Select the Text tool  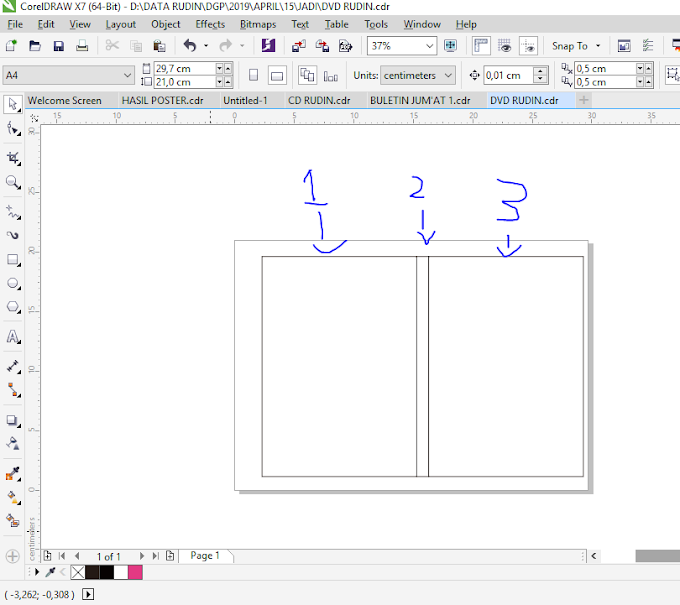pyautogui.click(x=13, y=337)
